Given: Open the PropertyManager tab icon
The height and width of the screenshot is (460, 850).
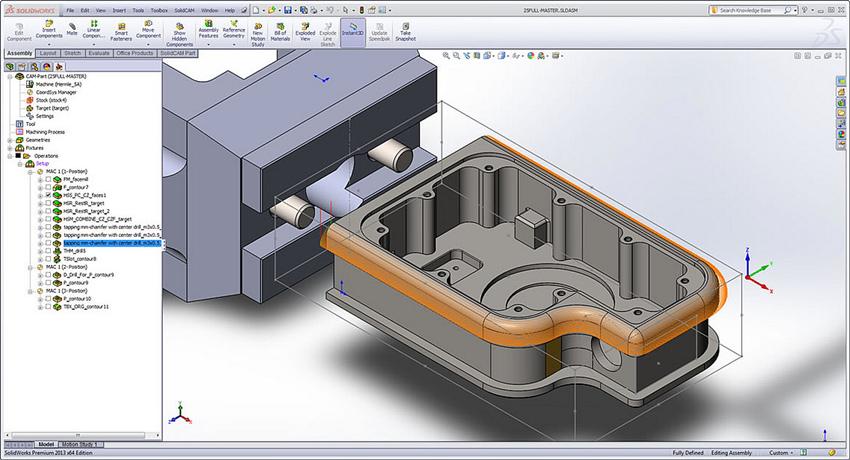Looking at the screenshot, I should 22,67.
